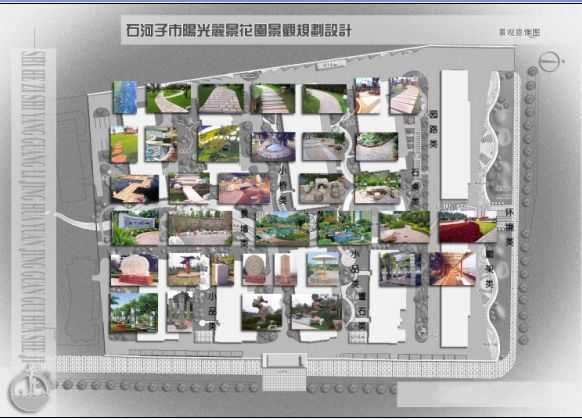Select the red sculpture plaza photo

pyautogui.click(x=184, y=270)
